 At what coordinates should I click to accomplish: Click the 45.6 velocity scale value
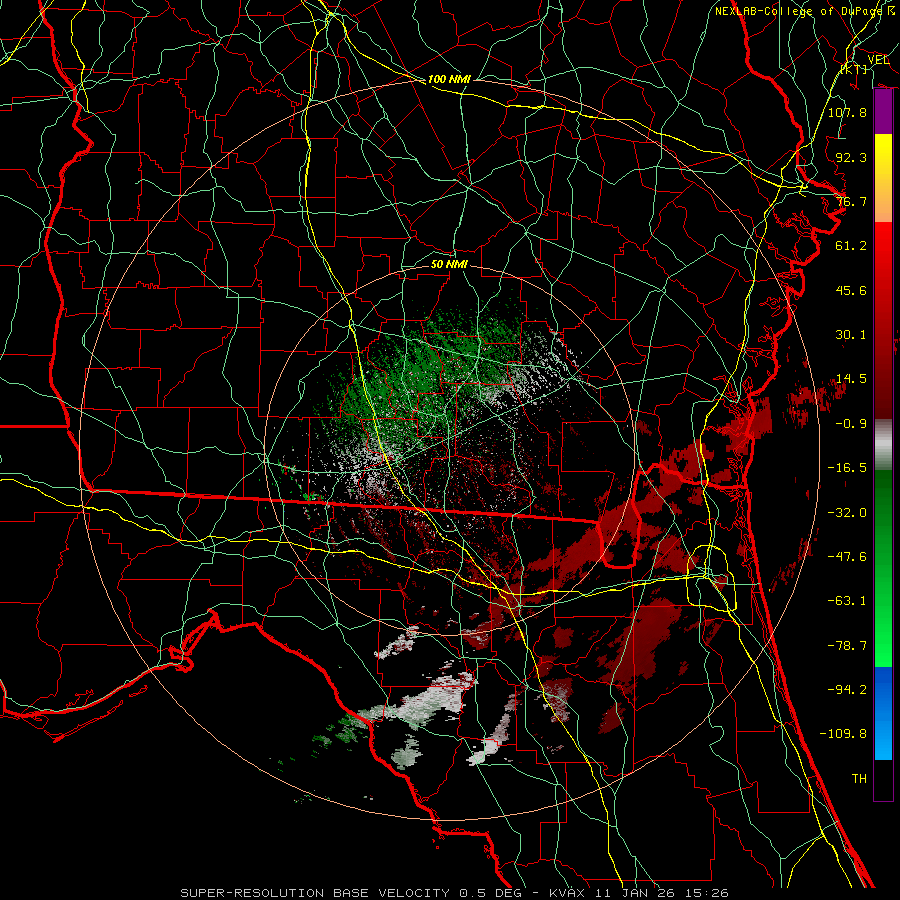point(851,290)
